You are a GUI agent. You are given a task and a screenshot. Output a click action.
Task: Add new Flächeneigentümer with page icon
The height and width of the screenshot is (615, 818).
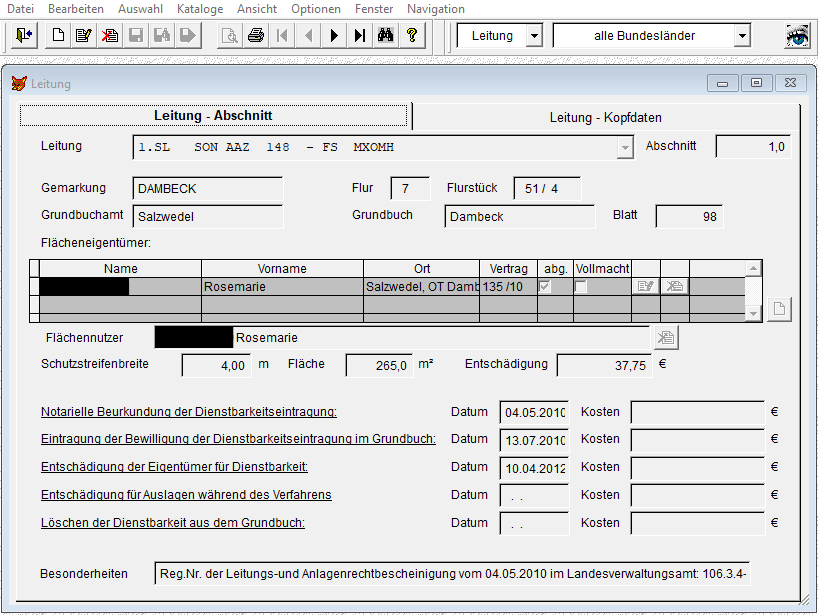pyautogui.click(x=779, y=309)
